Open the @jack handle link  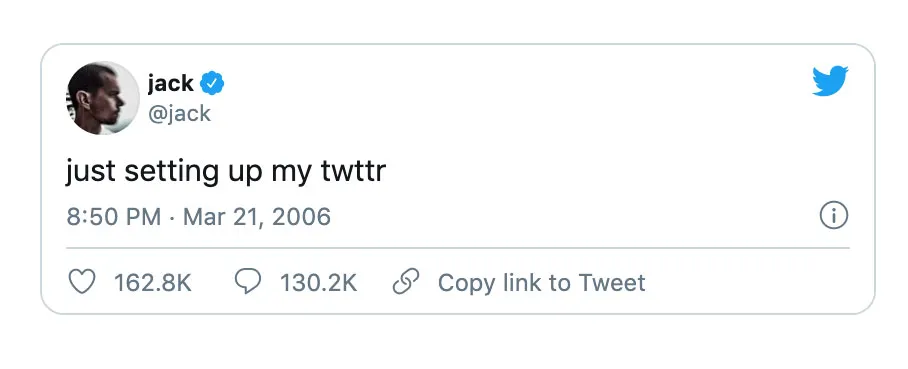point(180,113)
